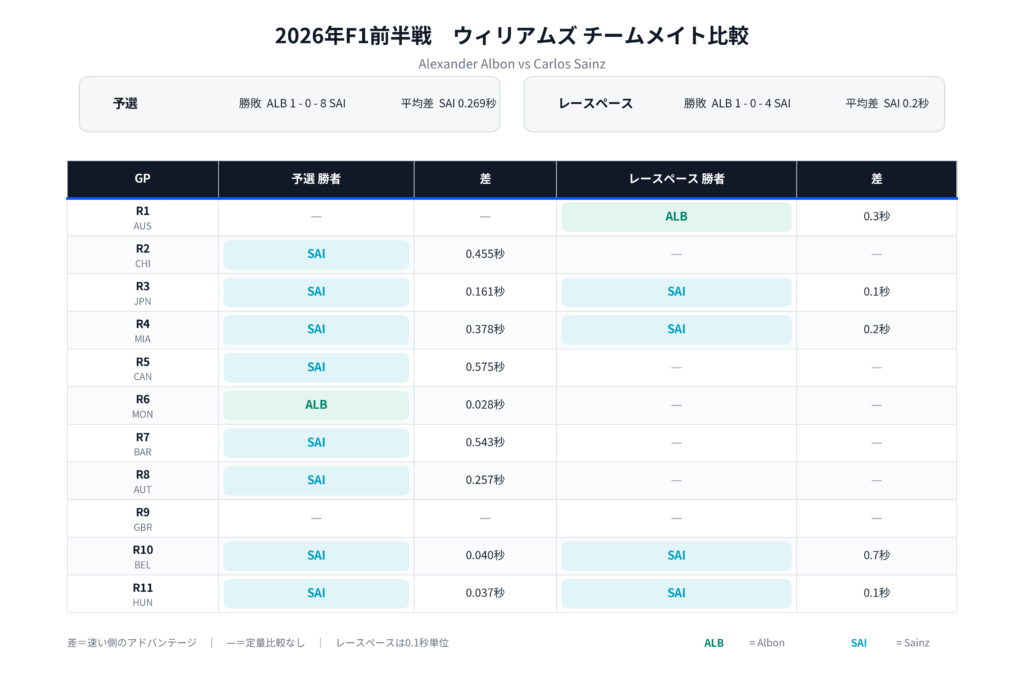
Task: Click the 0.040秒 qualifying gap
Action: [485, 556]
